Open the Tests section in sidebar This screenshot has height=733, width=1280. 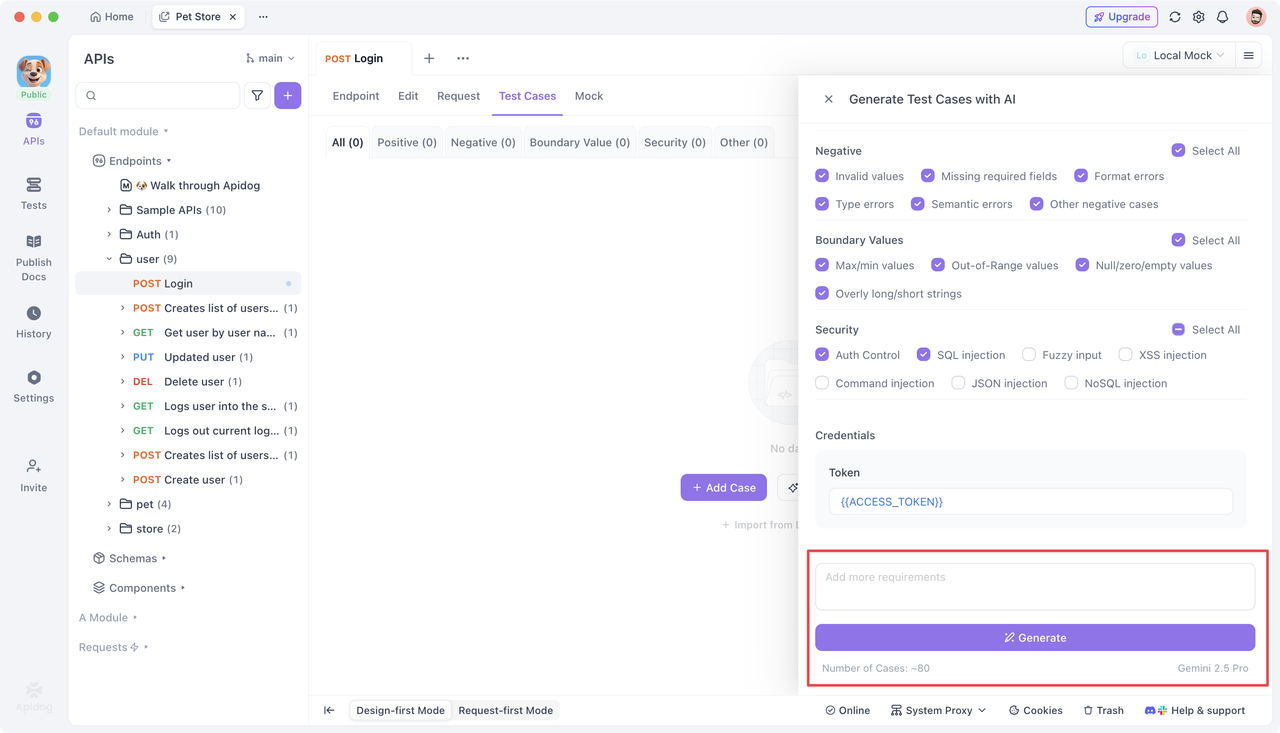click(33, 193)
